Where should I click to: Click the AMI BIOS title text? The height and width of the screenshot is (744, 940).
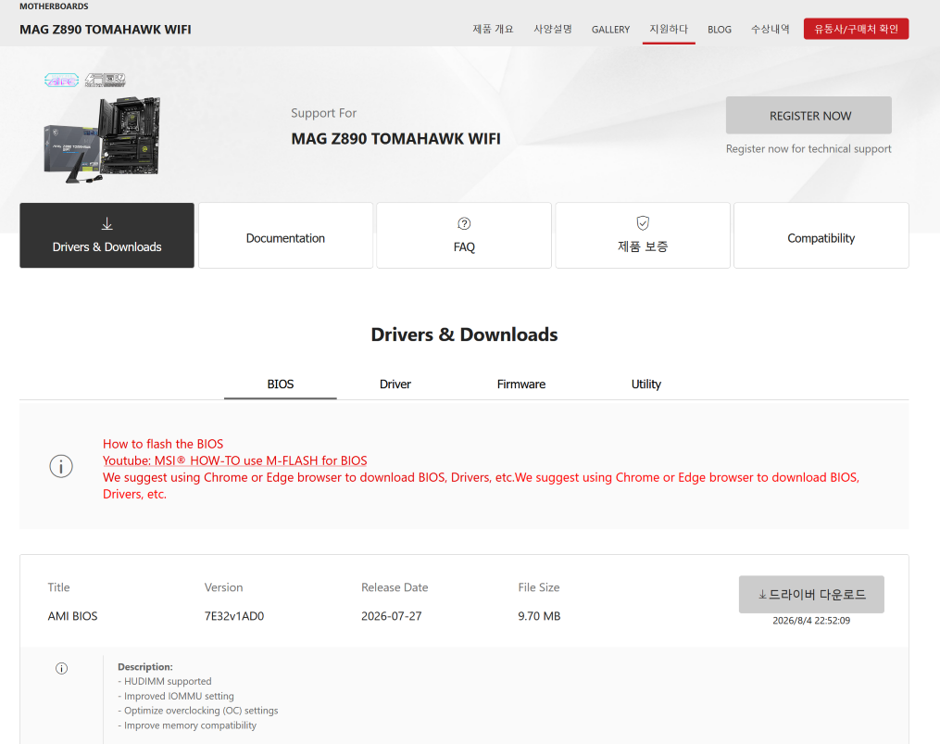[73, 616]
